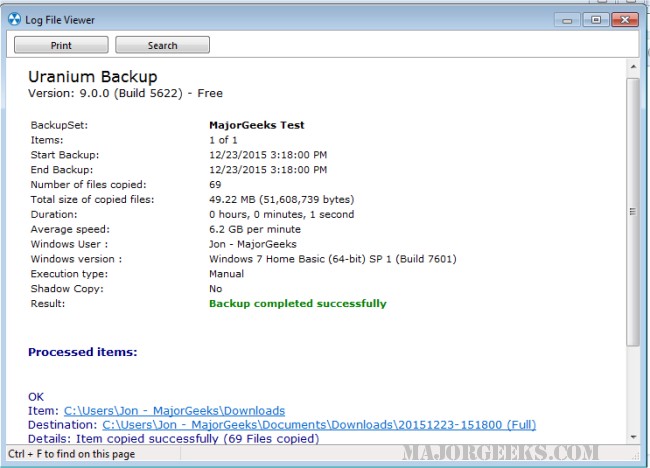This screenshot has width=650, height=468.
Task: Click the scrollbar up arrow
Action: (633, 66)
